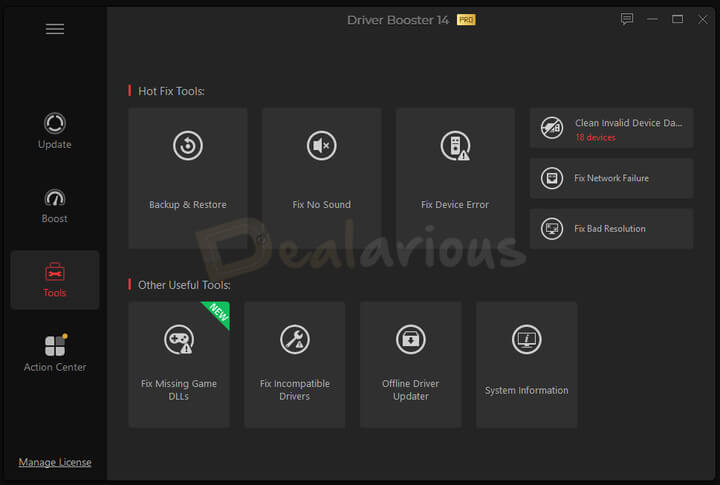The width and height of the screenshot is (720, 485).
Task: Click the Boost label in sidebar
Action: coord(55,219)
